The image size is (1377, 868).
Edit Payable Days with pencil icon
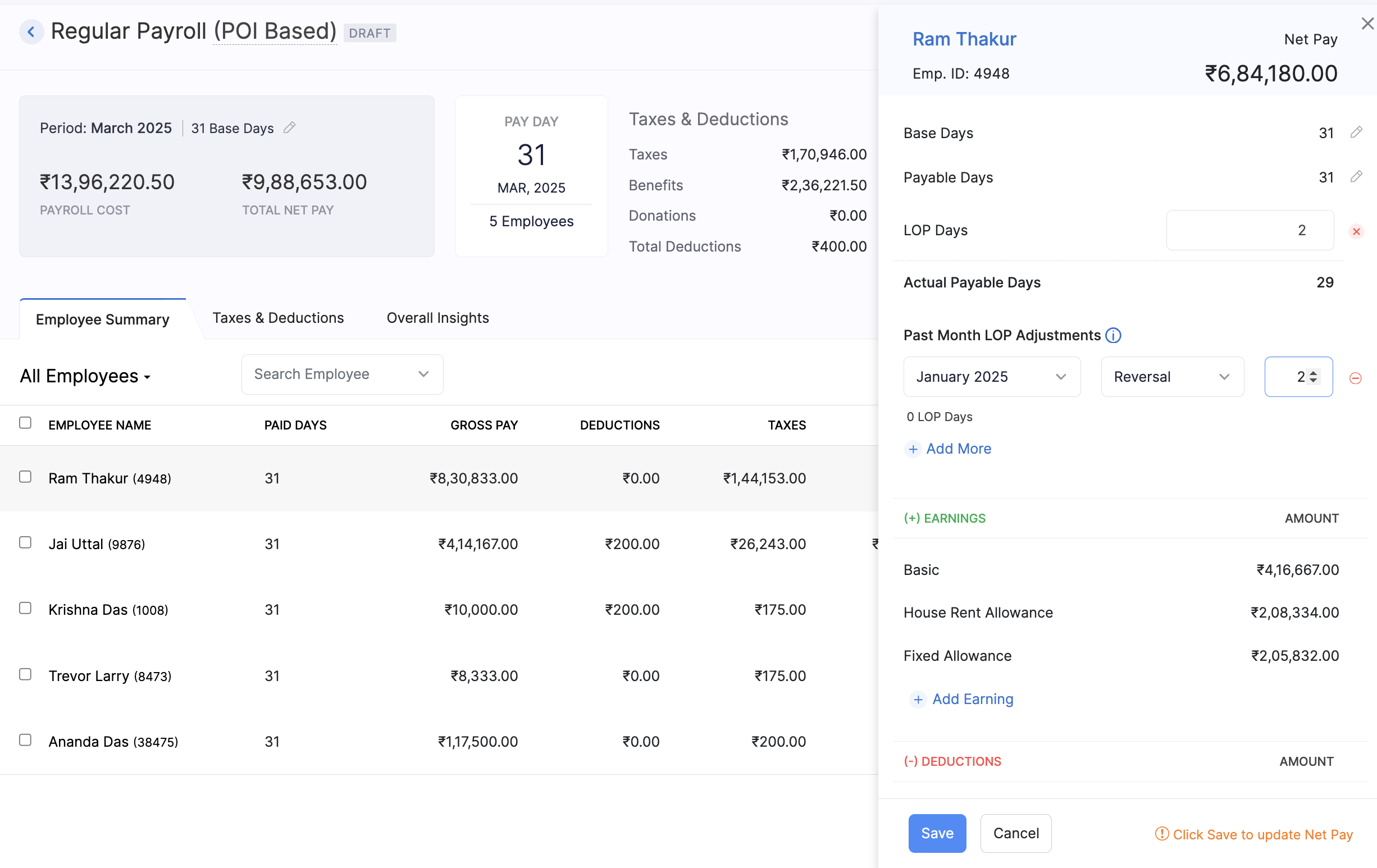tap(1356, 177)
